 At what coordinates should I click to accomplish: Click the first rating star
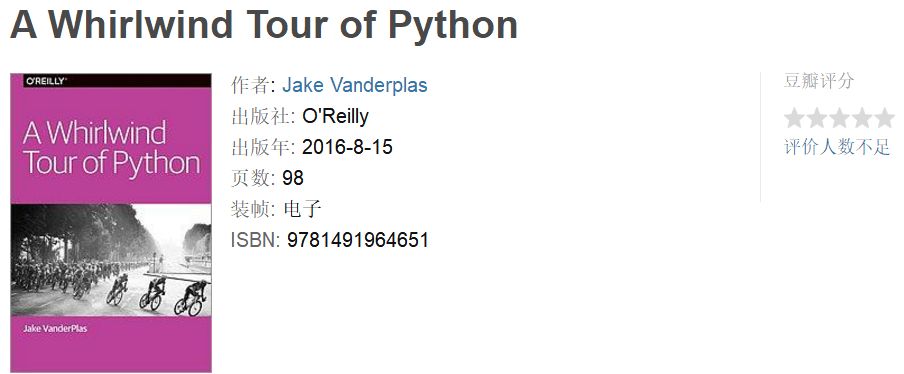pyautogui.click(x=794, y=118)
